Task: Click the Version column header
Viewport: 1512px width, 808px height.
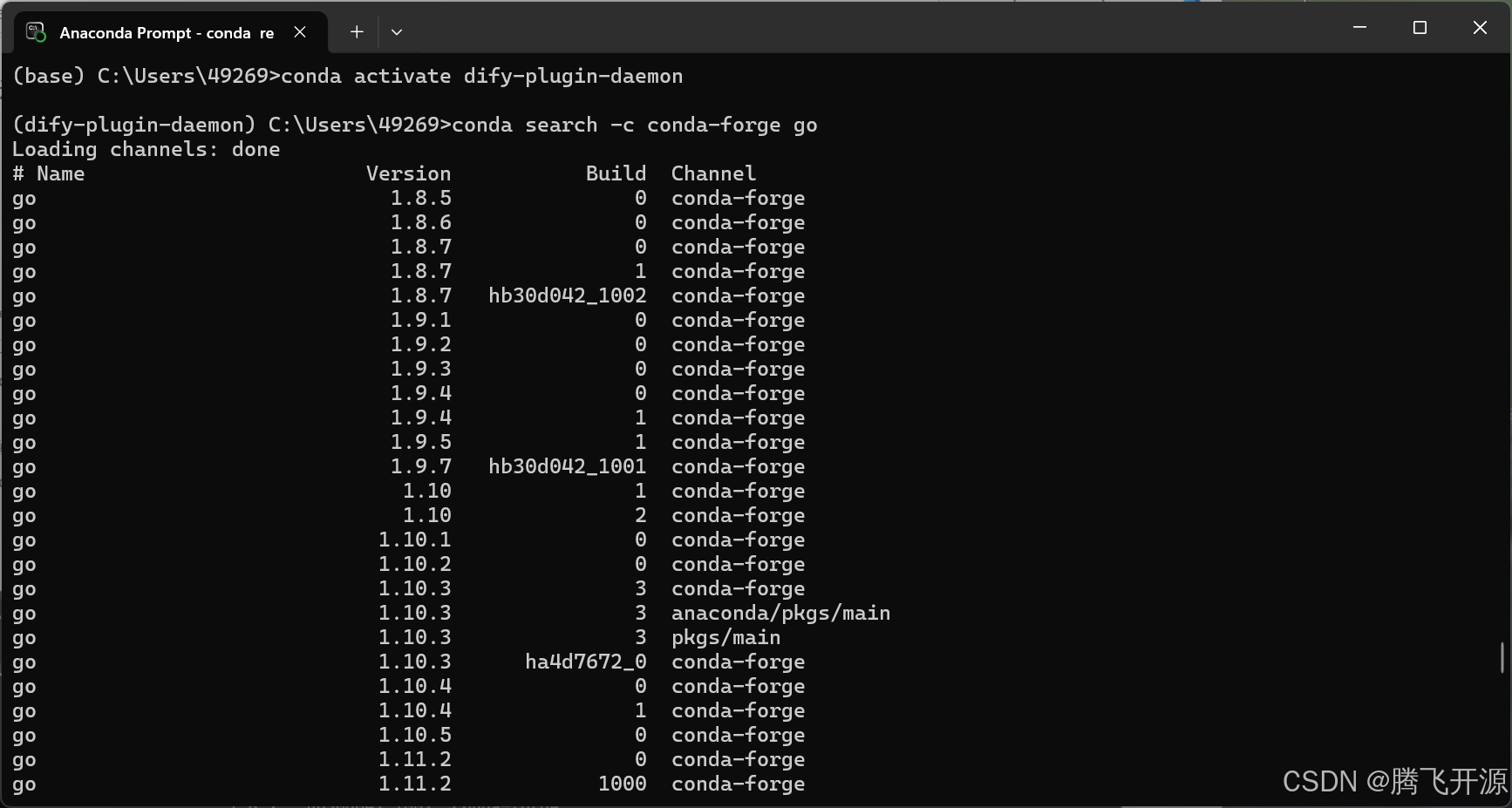Action: 408,173
